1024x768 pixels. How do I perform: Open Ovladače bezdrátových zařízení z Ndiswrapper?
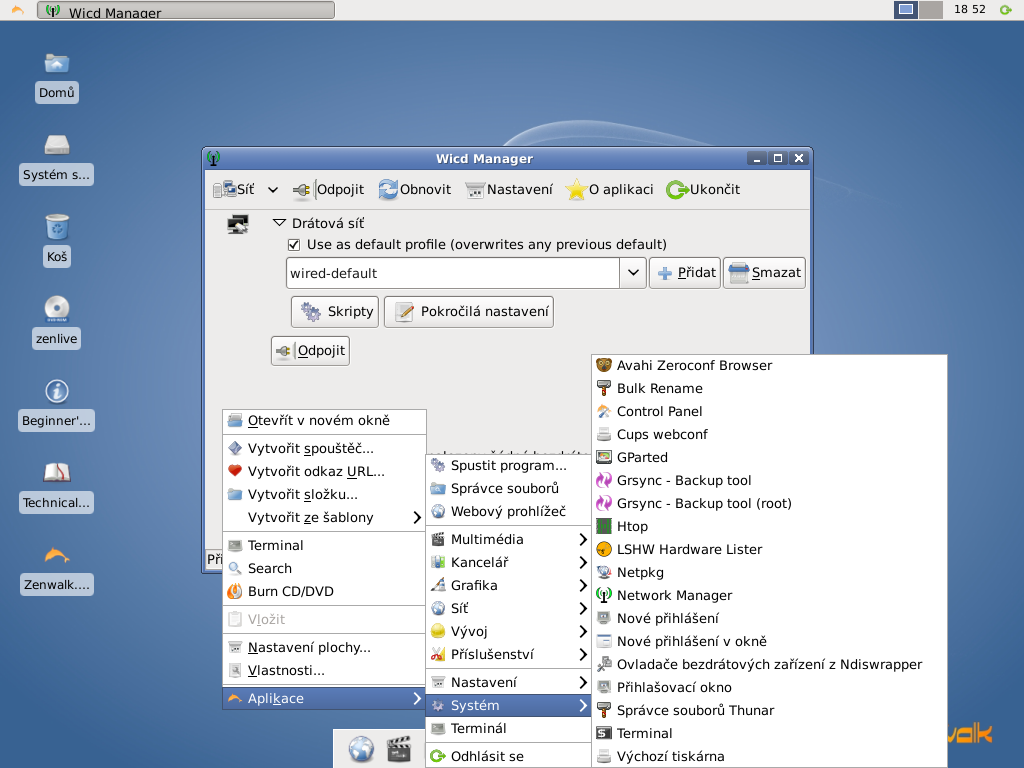pos(769,664)
